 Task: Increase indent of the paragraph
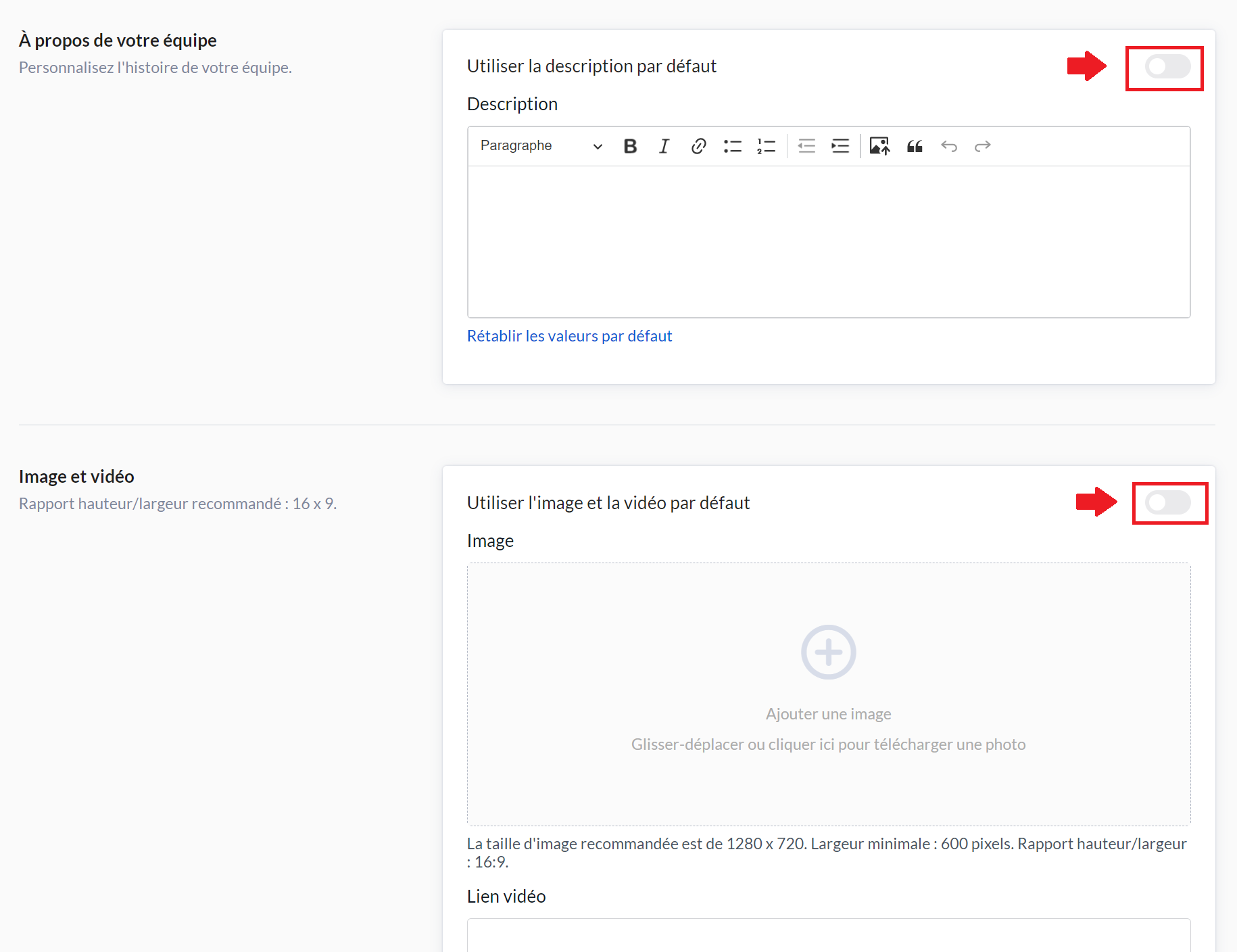tap(840, 146)
